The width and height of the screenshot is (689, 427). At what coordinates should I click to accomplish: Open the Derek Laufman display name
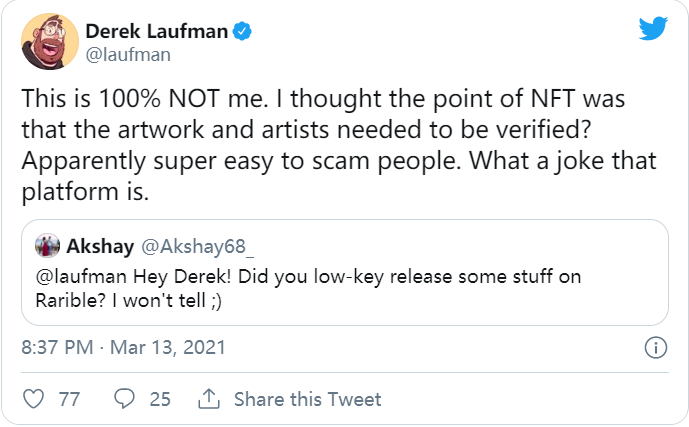click(x=156, y=32)
